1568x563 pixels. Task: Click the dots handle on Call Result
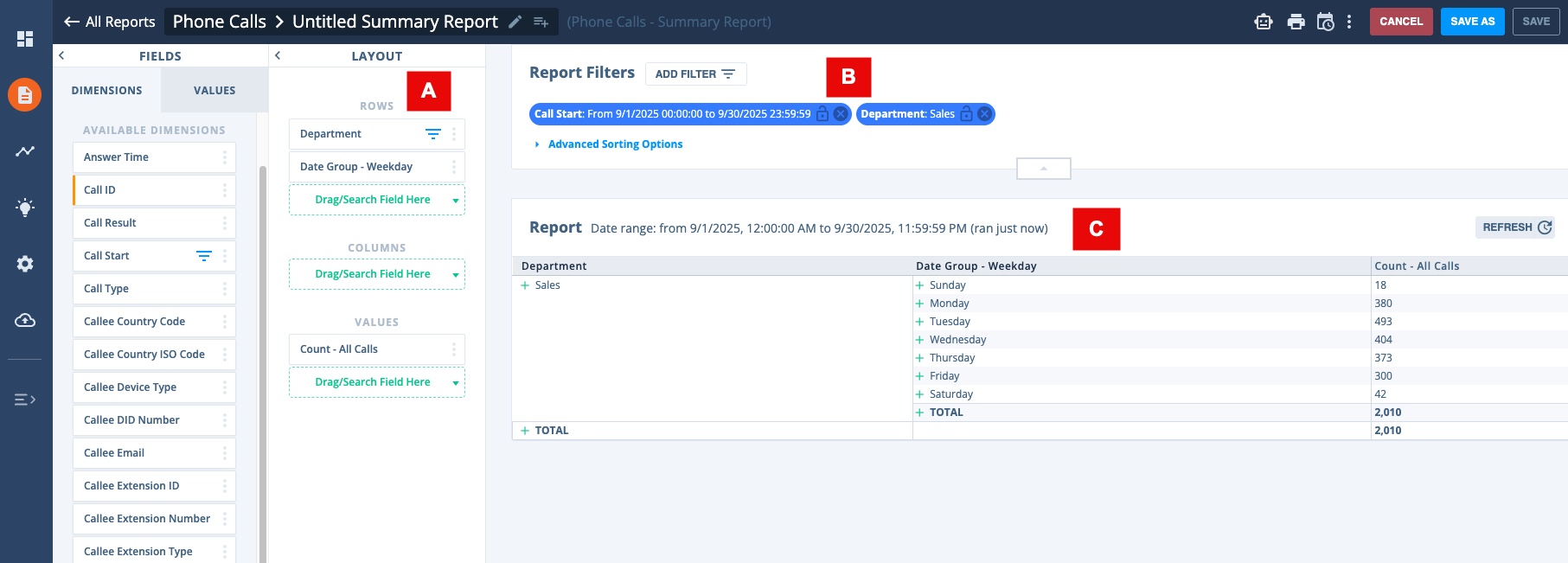[225, 223]
